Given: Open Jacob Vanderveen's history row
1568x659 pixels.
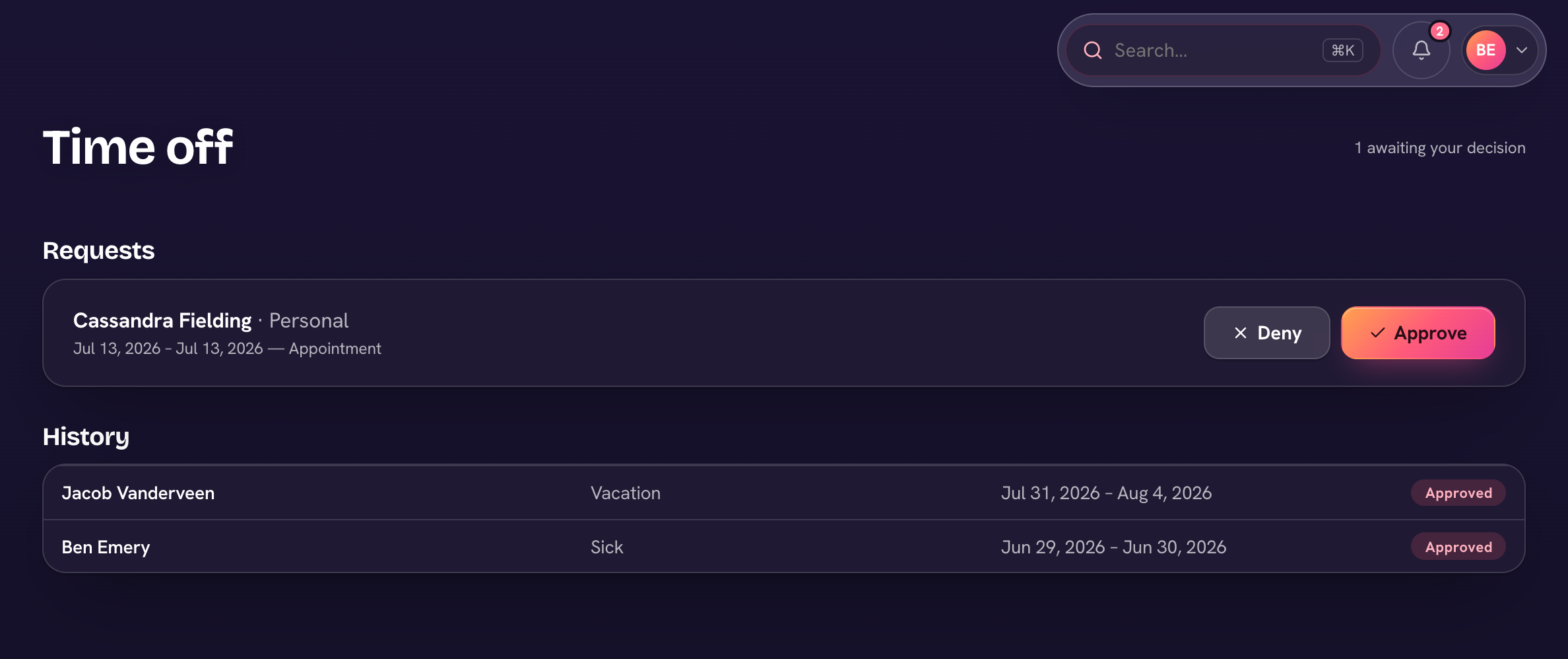Looking at the screenshot, I should point(783,493).
